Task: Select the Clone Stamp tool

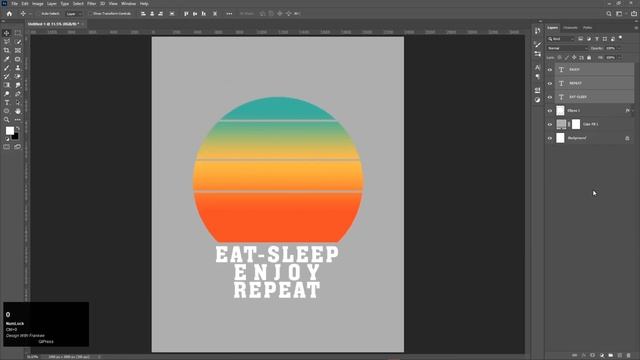Action: [x=18, y=68]
